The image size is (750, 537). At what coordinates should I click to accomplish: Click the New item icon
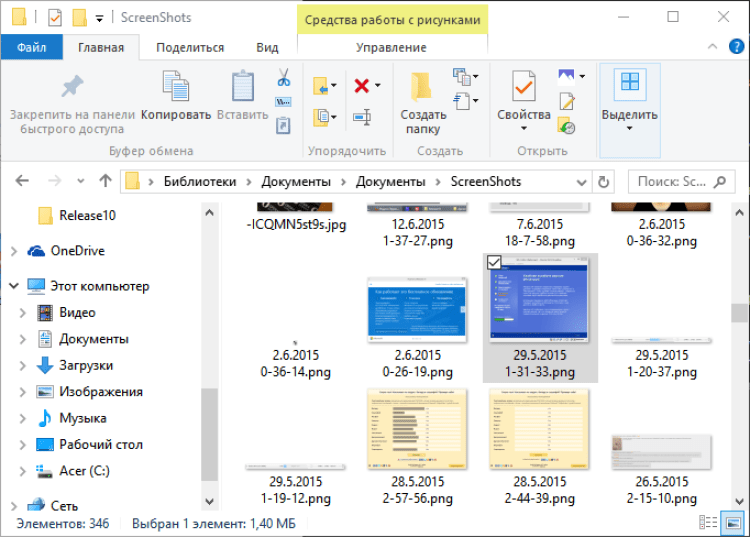462,76
